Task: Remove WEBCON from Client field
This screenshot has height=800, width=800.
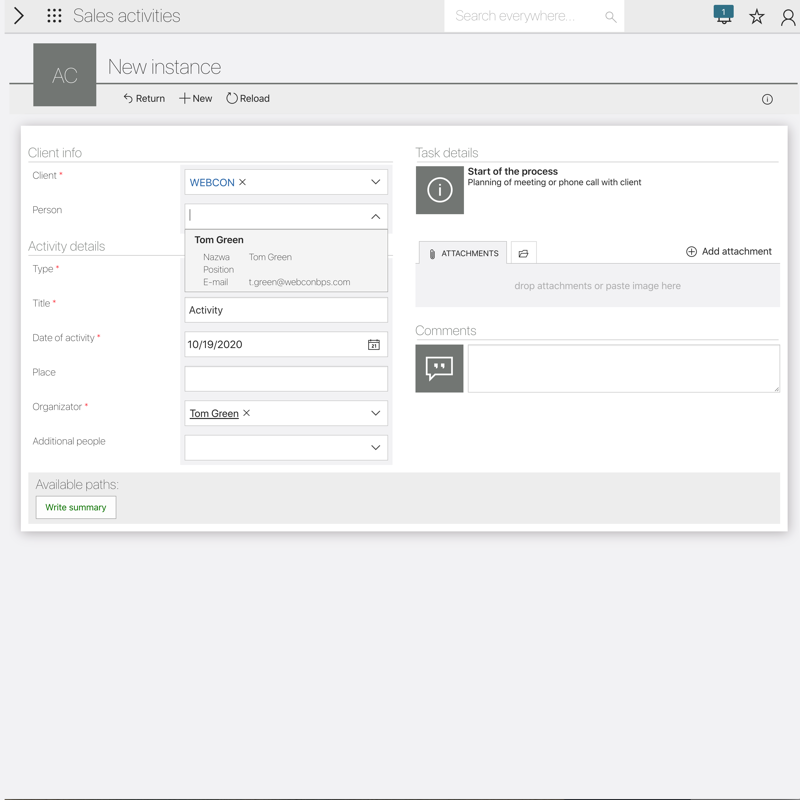Action: [x=243, y=183]
